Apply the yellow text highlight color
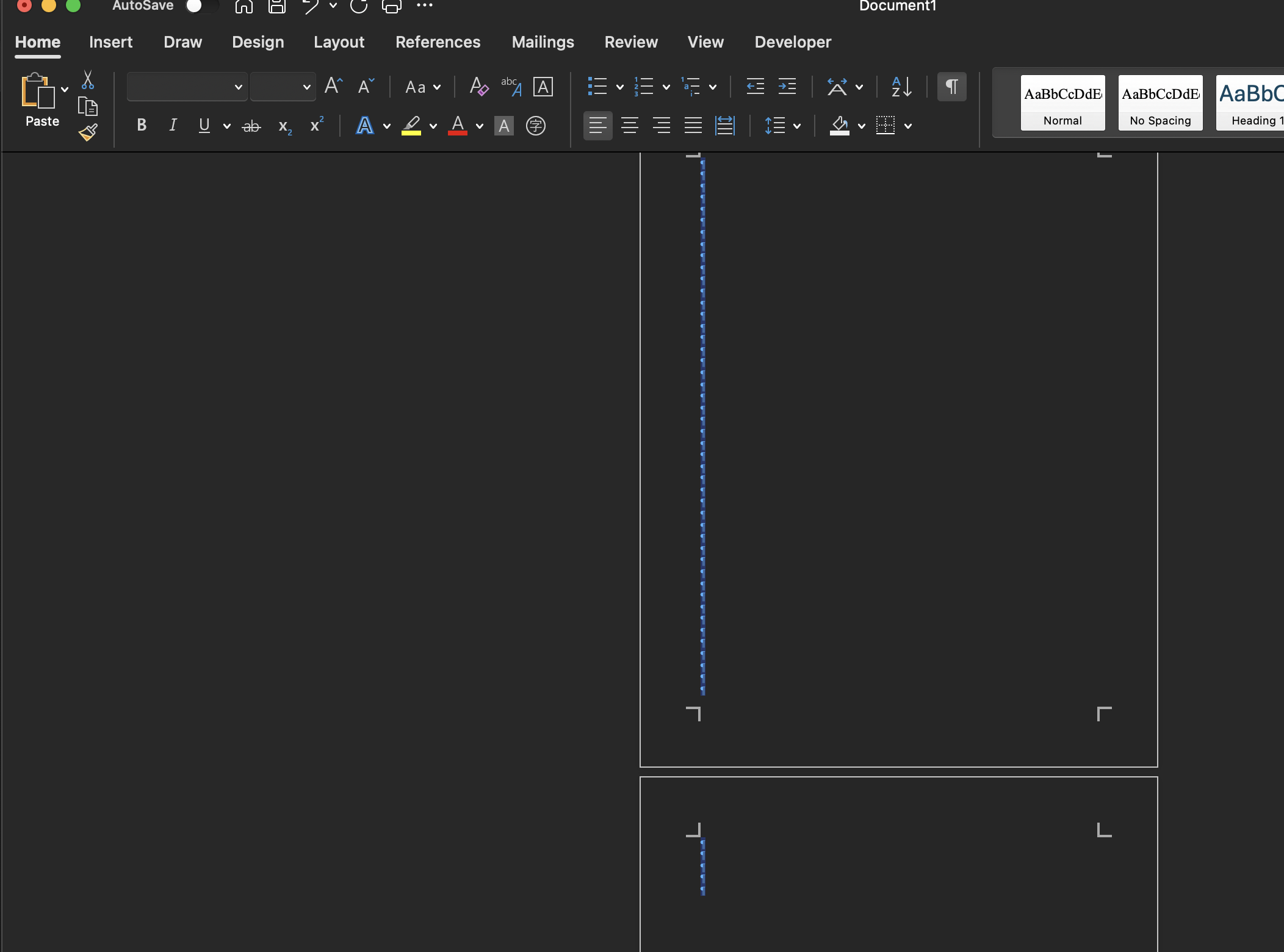The image size is (1284, 952). click(x=411, y=126)
